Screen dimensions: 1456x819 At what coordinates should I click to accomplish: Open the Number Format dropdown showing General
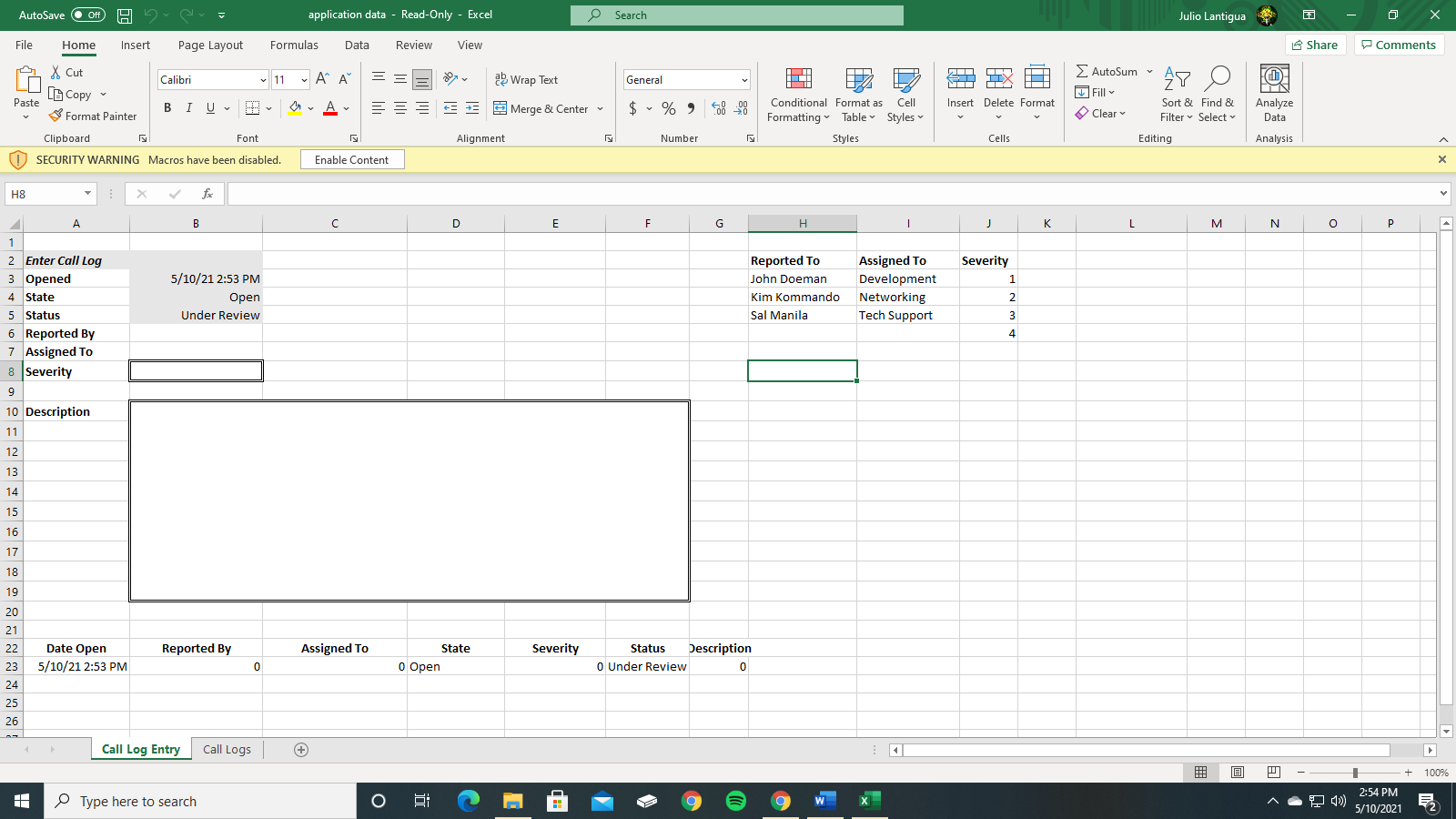(x=686, y=79)
